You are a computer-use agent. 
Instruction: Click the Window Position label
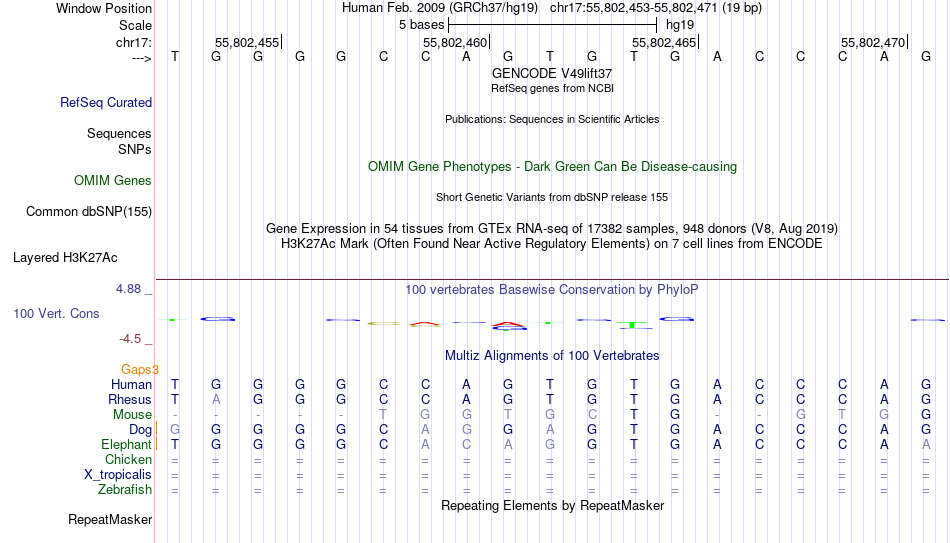(x=104, y=8)
